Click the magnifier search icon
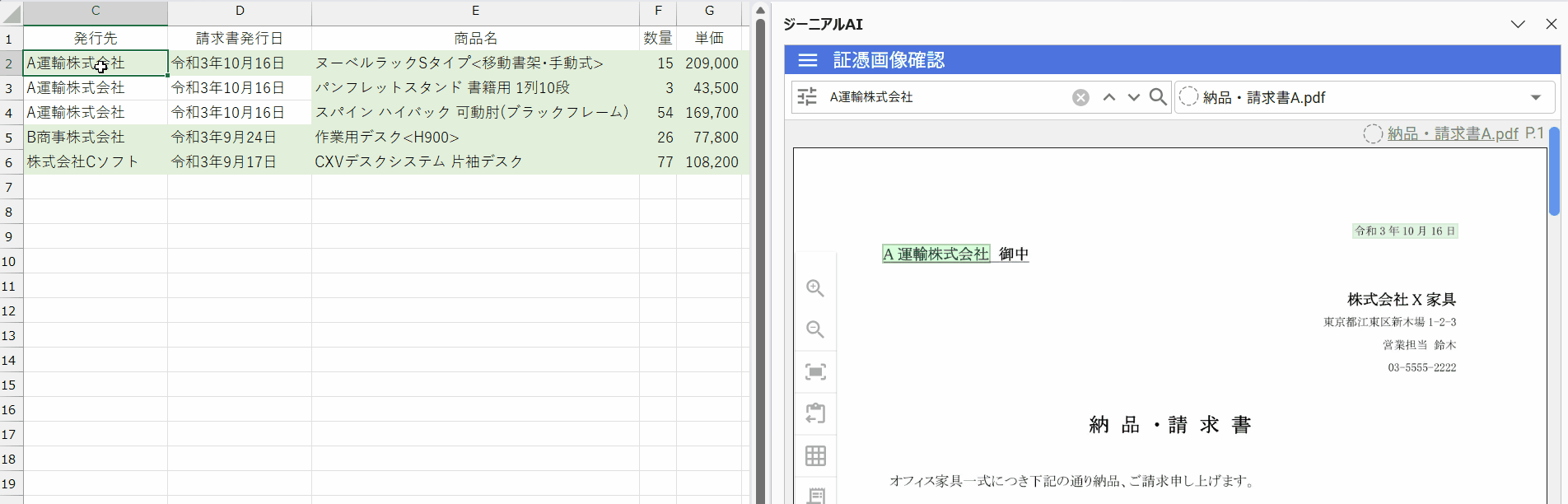The height and width of the screenshot is (504, 1568). point(1158,97)
